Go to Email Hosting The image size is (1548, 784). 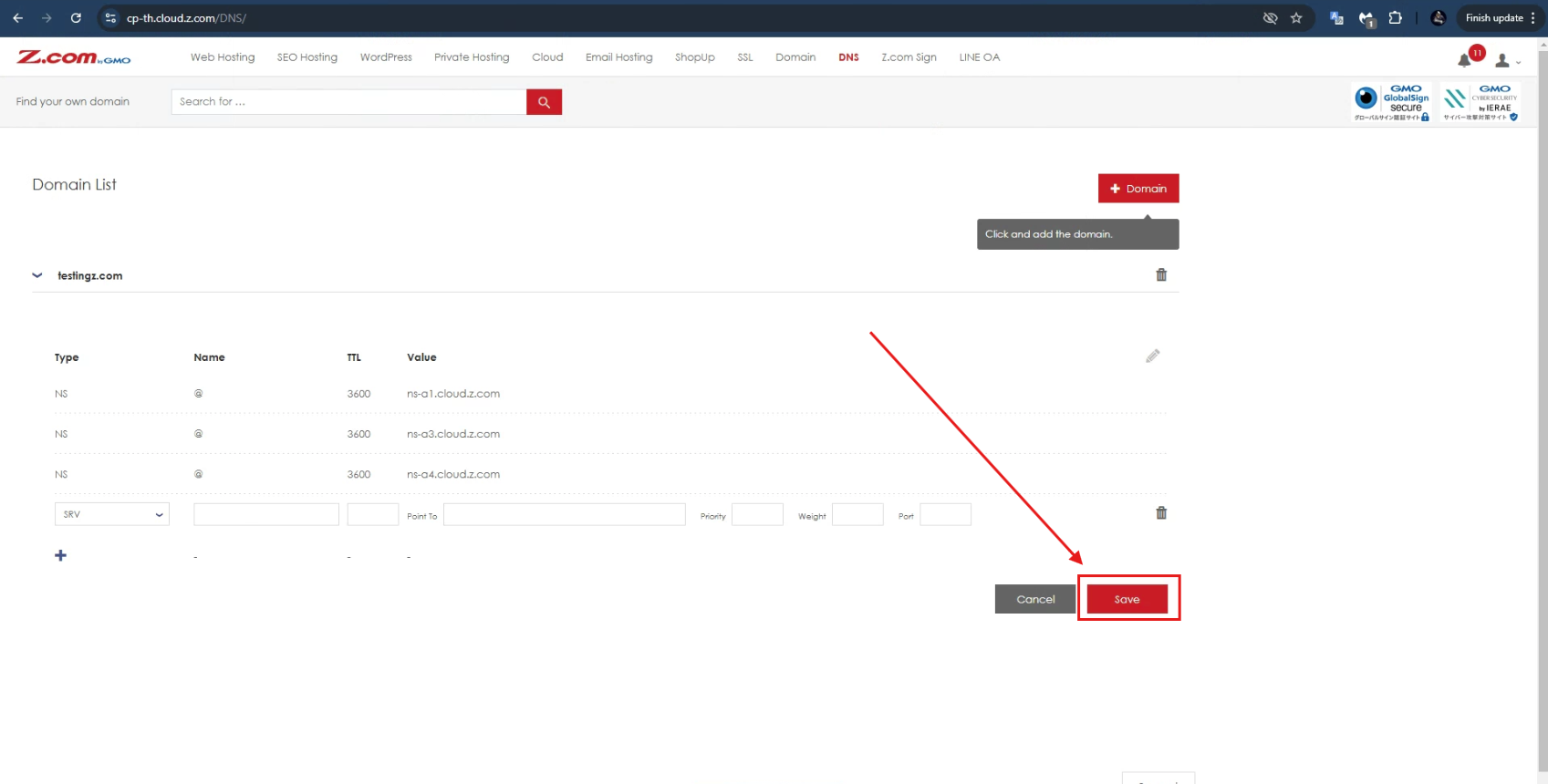coord(619,57)
